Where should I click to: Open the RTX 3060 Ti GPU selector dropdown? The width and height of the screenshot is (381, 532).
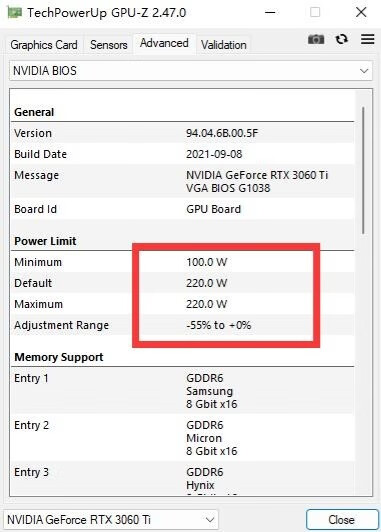[x=111, y=519]
